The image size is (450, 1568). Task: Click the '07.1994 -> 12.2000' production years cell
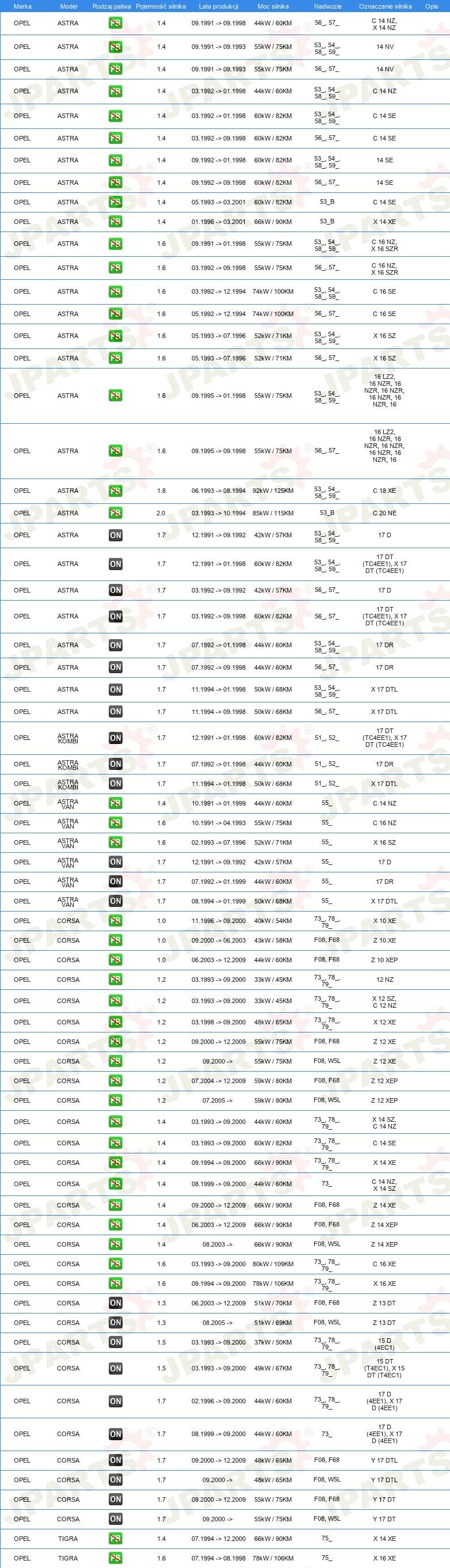(218, 1539)
